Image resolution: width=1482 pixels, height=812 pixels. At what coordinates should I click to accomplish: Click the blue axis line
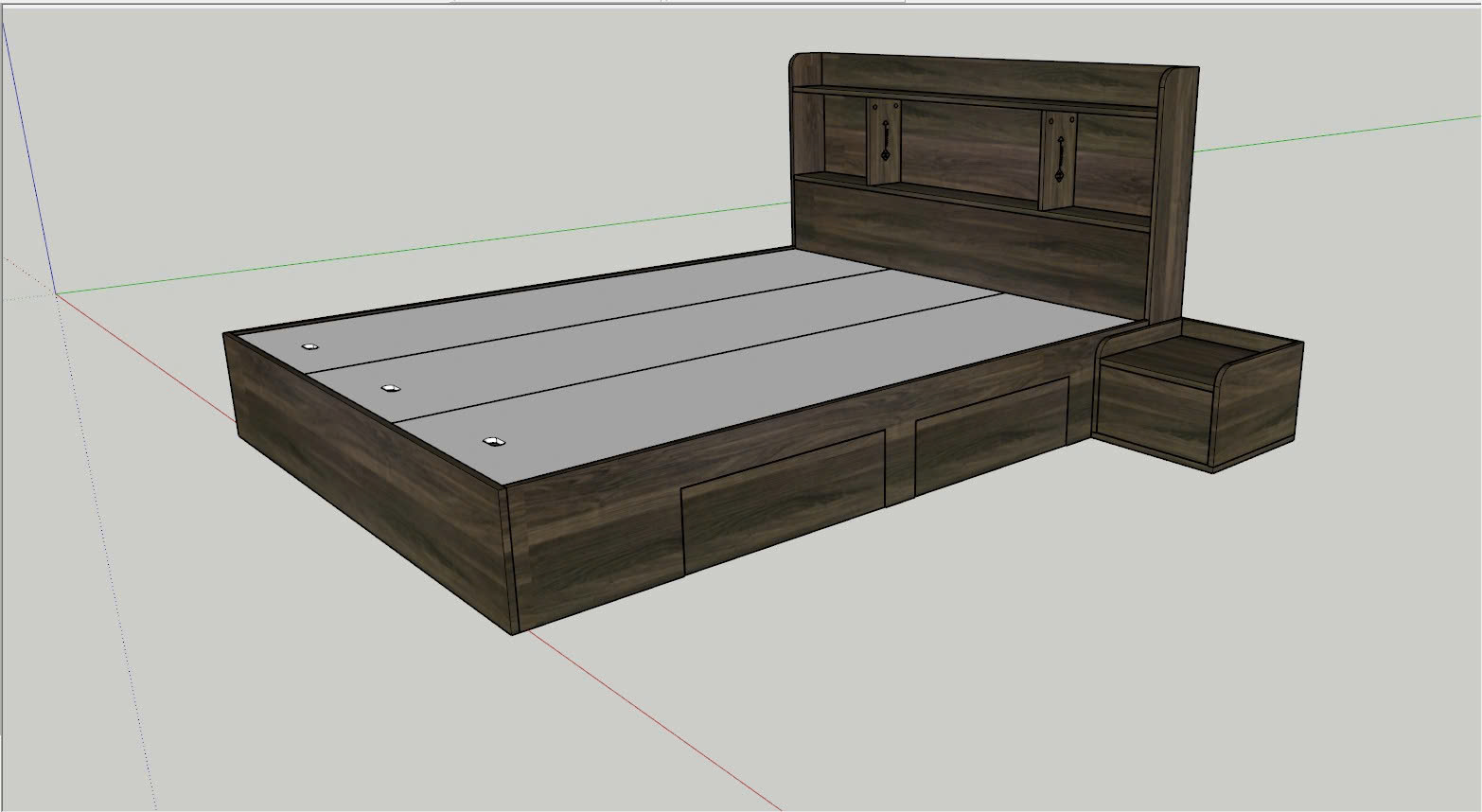pos(26,151)
